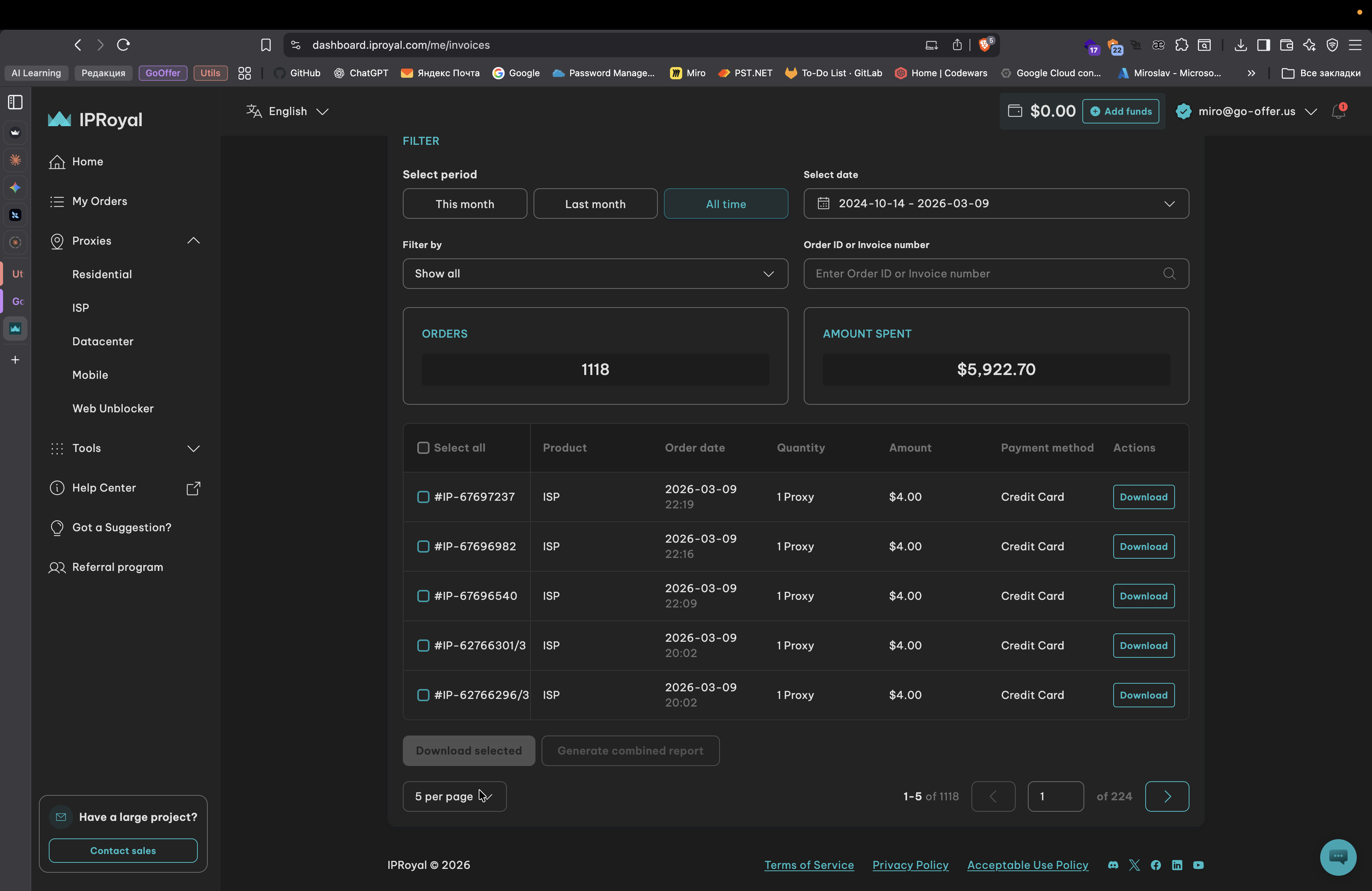1372x891 pixels.
Task: Open the 5 per page dropdown
Action: pyautogui.click(x=454, y=796)
